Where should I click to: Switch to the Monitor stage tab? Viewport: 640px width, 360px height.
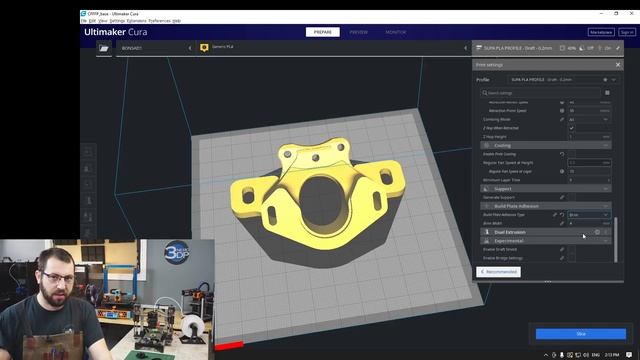click(x=396, y=32)
